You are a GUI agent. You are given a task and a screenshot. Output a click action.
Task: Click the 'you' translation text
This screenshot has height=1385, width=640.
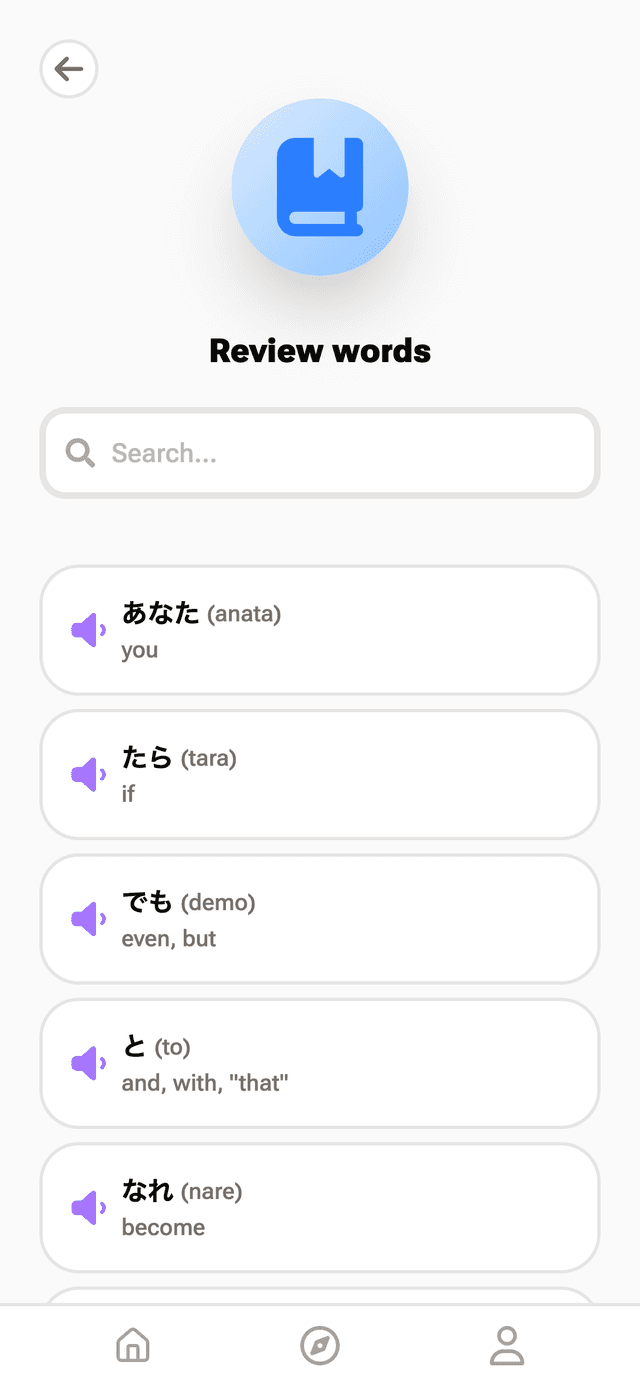(x=140, y=650)
